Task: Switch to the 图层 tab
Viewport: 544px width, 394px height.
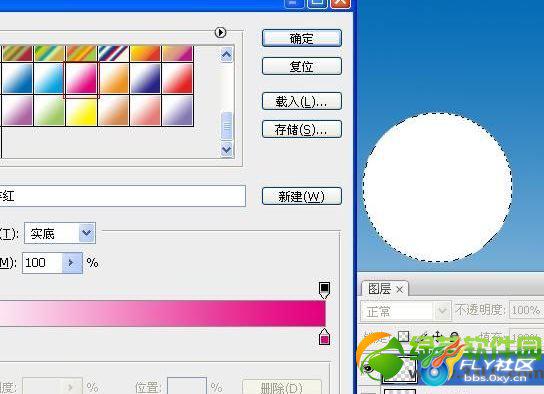Action: (x=380, y=289)
